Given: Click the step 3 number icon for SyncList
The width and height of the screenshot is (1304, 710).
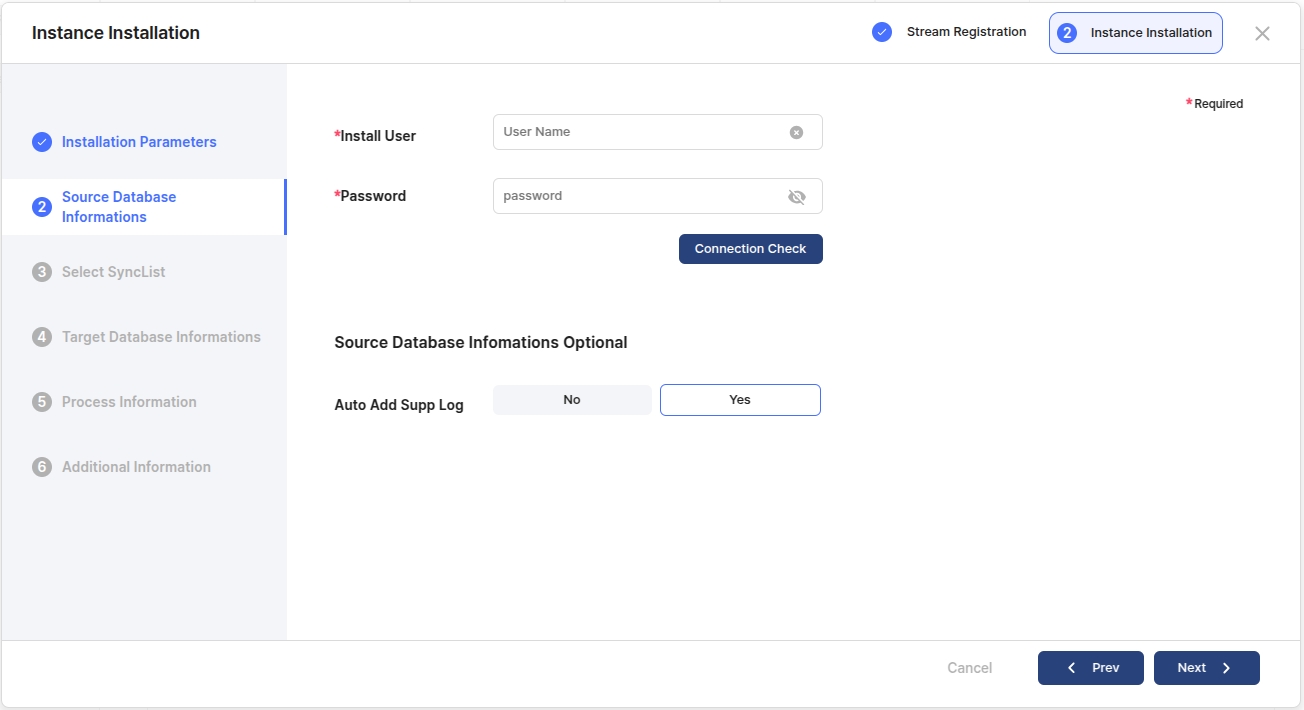Looking at the screenshot, I should tap(42, 272).
